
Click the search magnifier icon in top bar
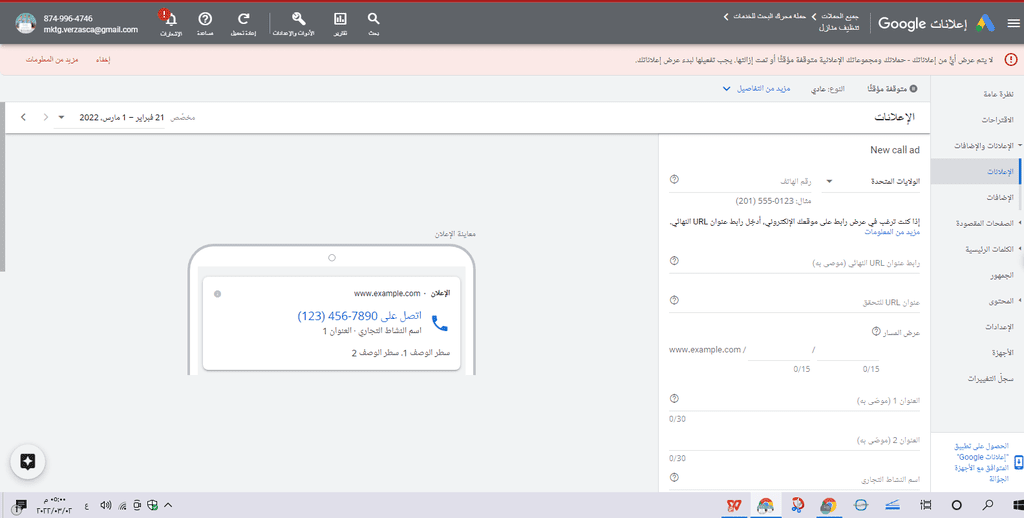click(373, 23)
